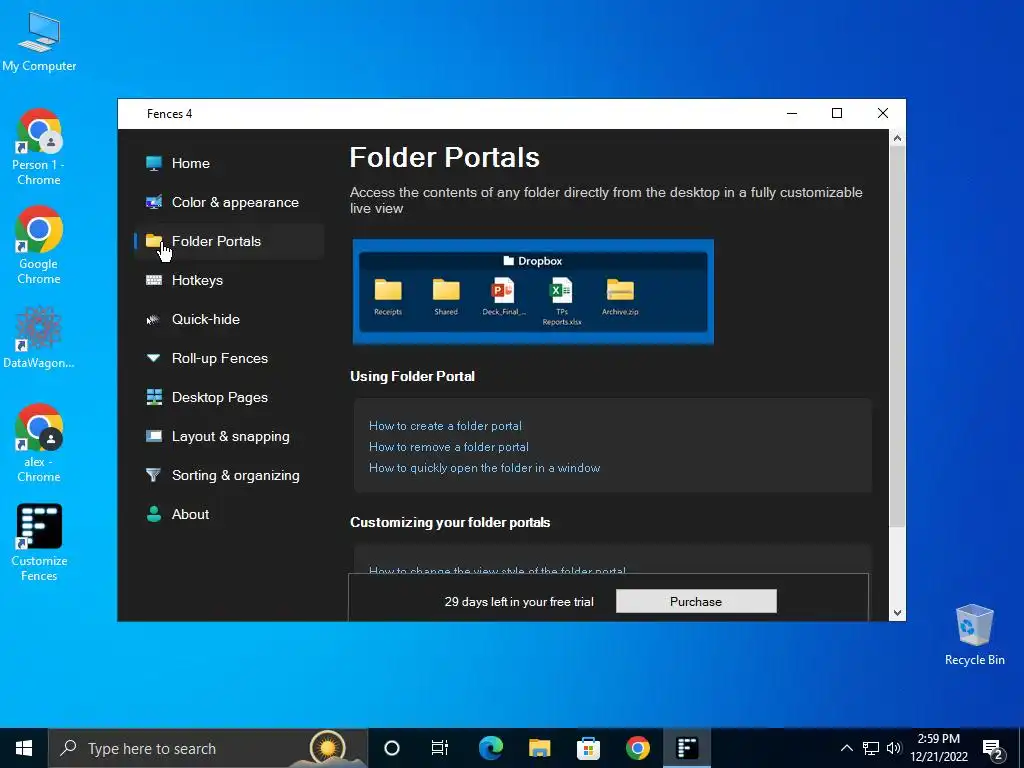Open the Hotkeys settings page
This screenshot has height=768, width=1024.
(229, 280)
